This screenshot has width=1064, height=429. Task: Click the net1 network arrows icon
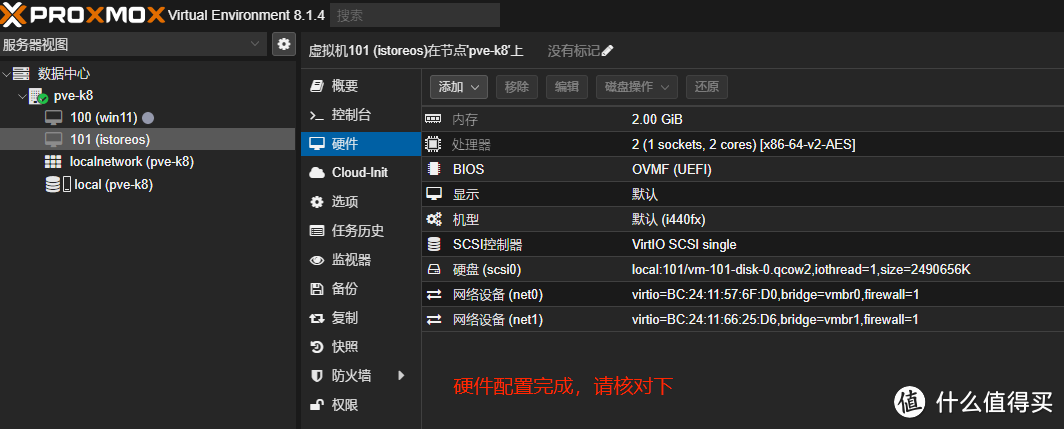434,319
